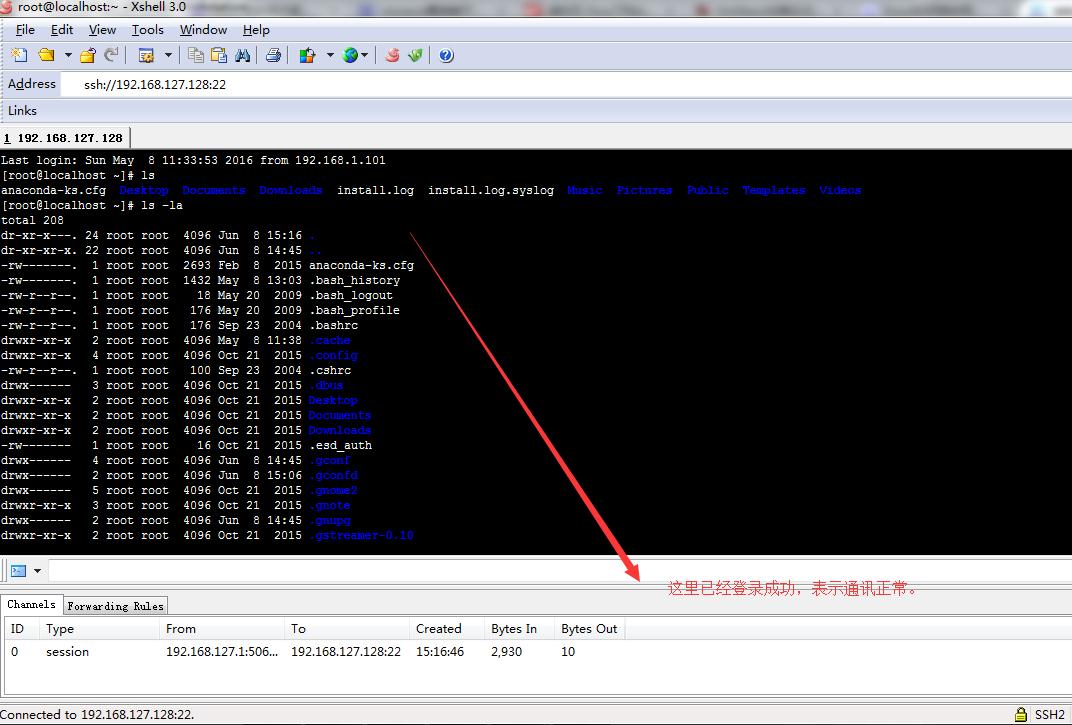Click the globe encoding icon
The height and width of the screenshot is (725, 1072).
pyautogui.click(x=350, y=55)
